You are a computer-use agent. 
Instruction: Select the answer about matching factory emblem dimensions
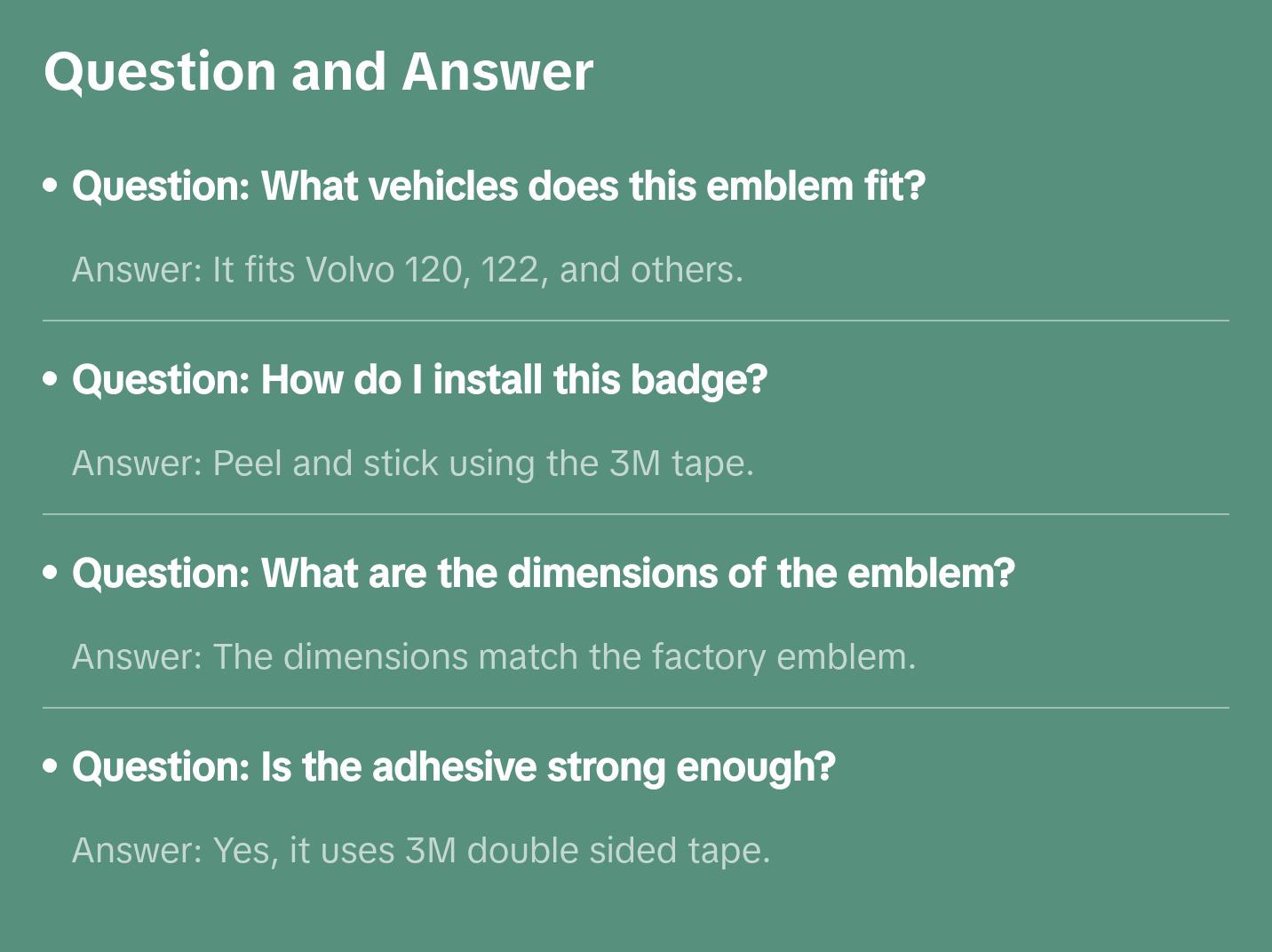pyautogui.click(x=493, y=657)
